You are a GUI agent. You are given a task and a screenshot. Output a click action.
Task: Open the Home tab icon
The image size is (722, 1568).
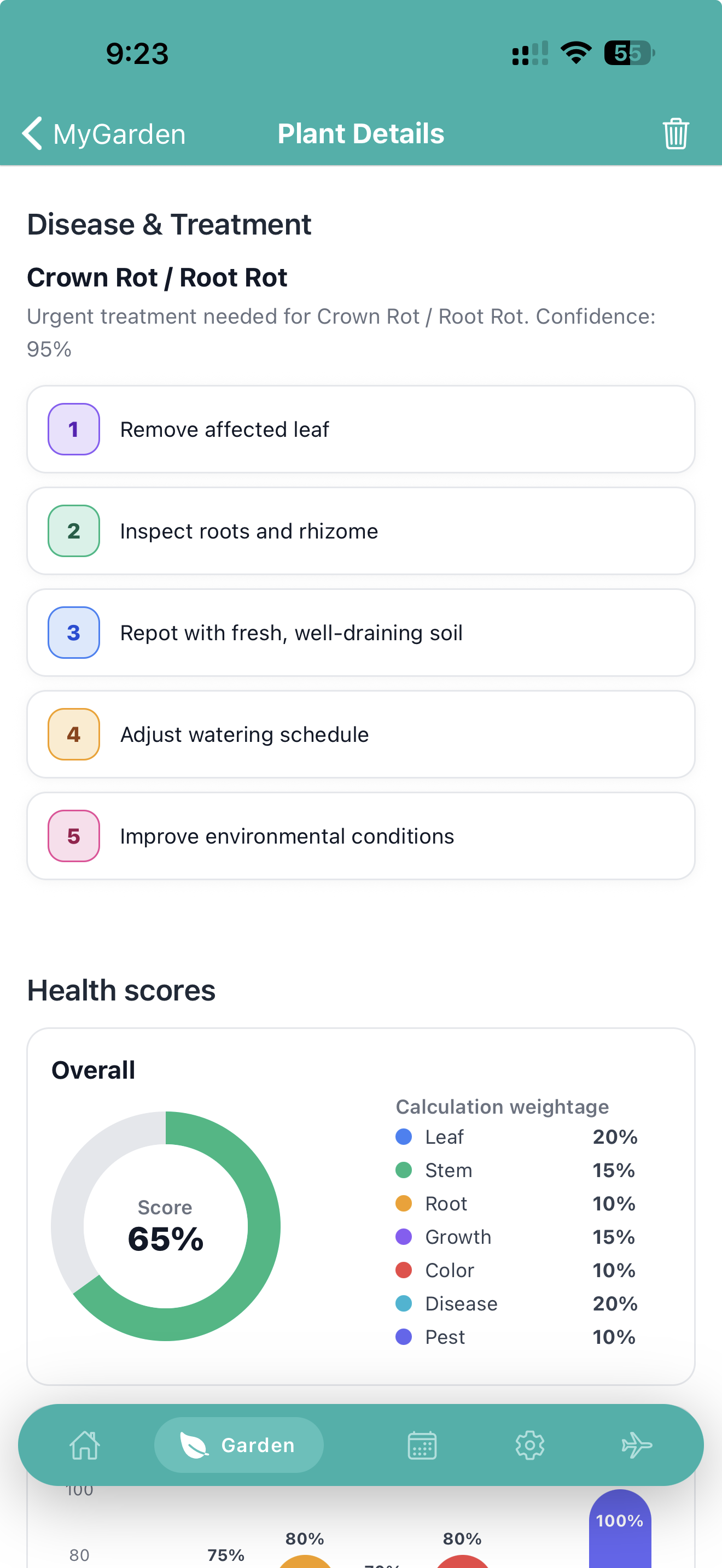(85, 1444)
